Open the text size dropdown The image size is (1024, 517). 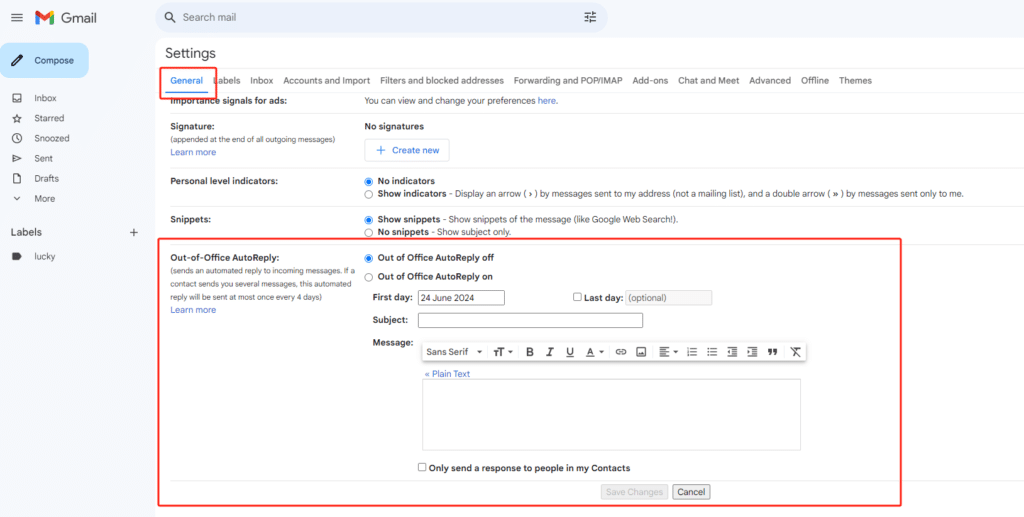(x=503, y=352)
